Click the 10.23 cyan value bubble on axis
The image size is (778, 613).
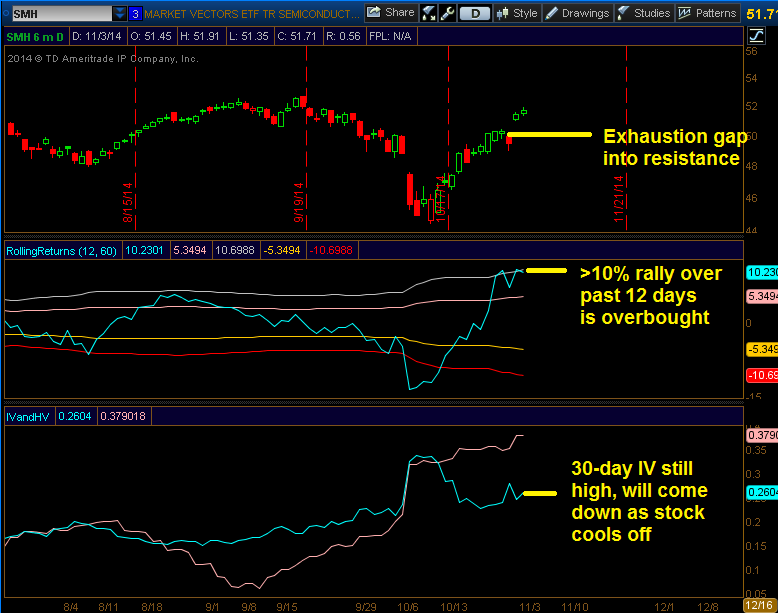[761, 271]
